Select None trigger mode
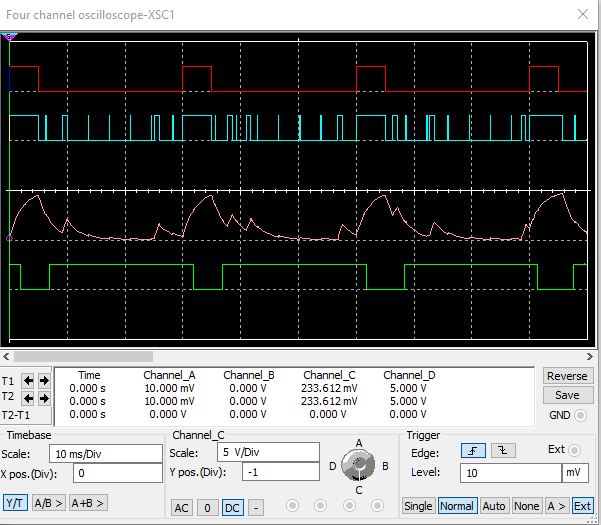 pos(527,506)
